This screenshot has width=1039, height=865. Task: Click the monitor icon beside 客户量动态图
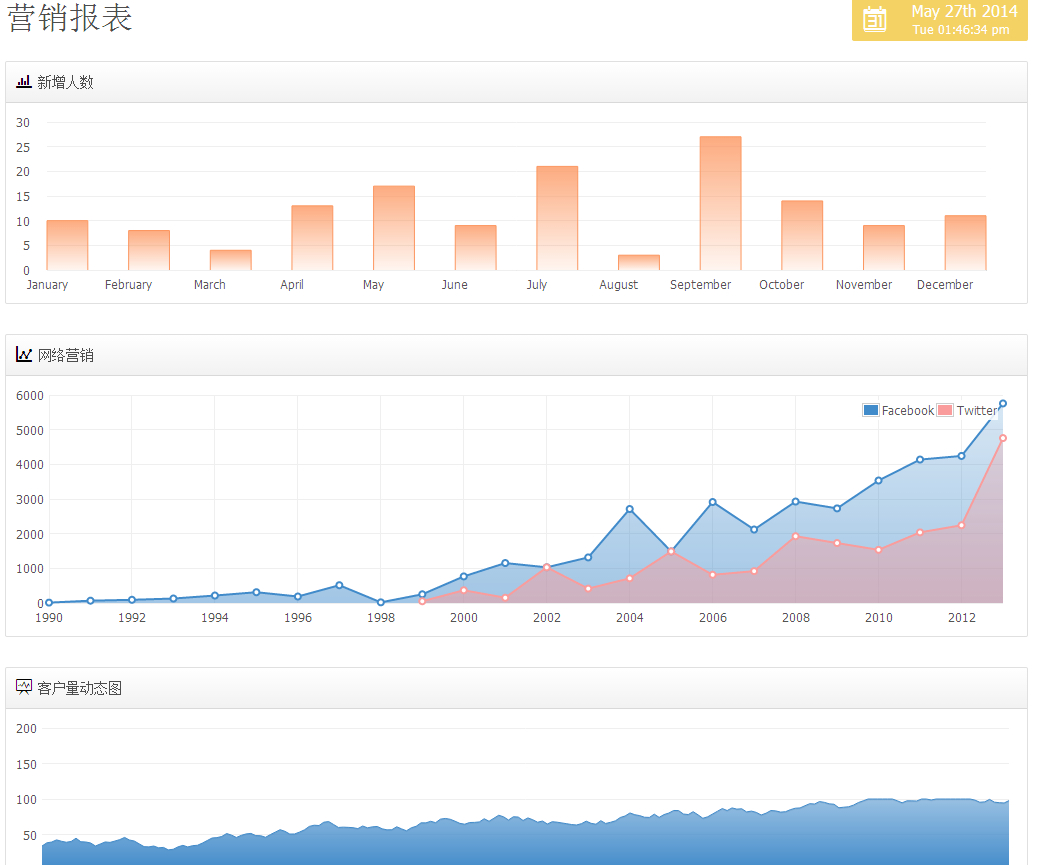(x=24, y=688)
